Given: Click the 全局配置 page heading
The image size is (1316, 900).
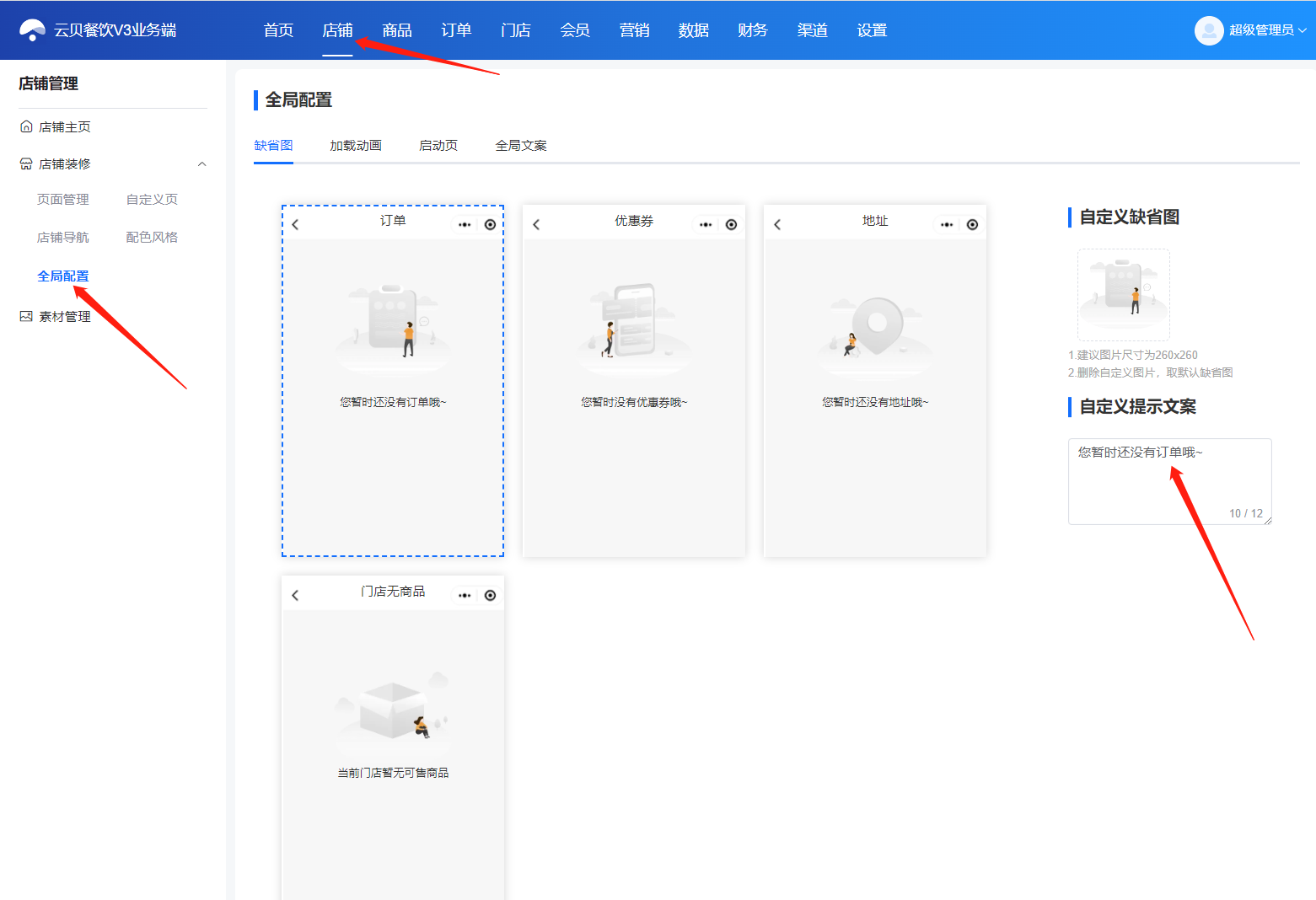Looking at the screenshot, I should 299,100.
